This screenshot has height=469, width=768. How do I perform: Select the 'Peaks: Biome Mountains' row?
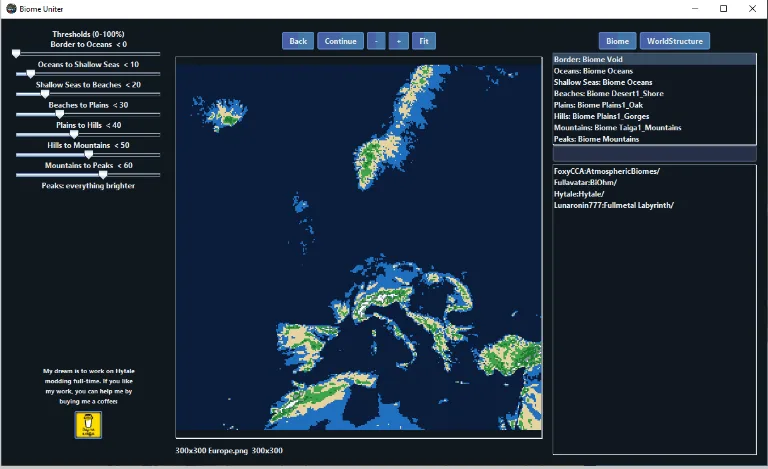(654, 139)
